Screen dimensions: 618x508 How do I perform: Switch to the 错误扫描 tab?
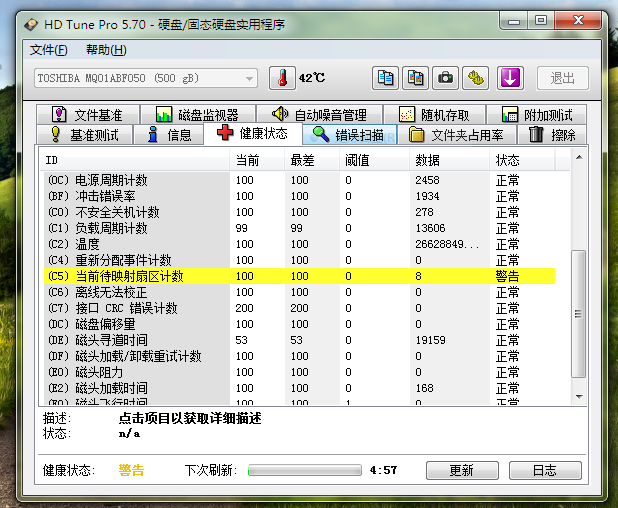click(350, 135)
